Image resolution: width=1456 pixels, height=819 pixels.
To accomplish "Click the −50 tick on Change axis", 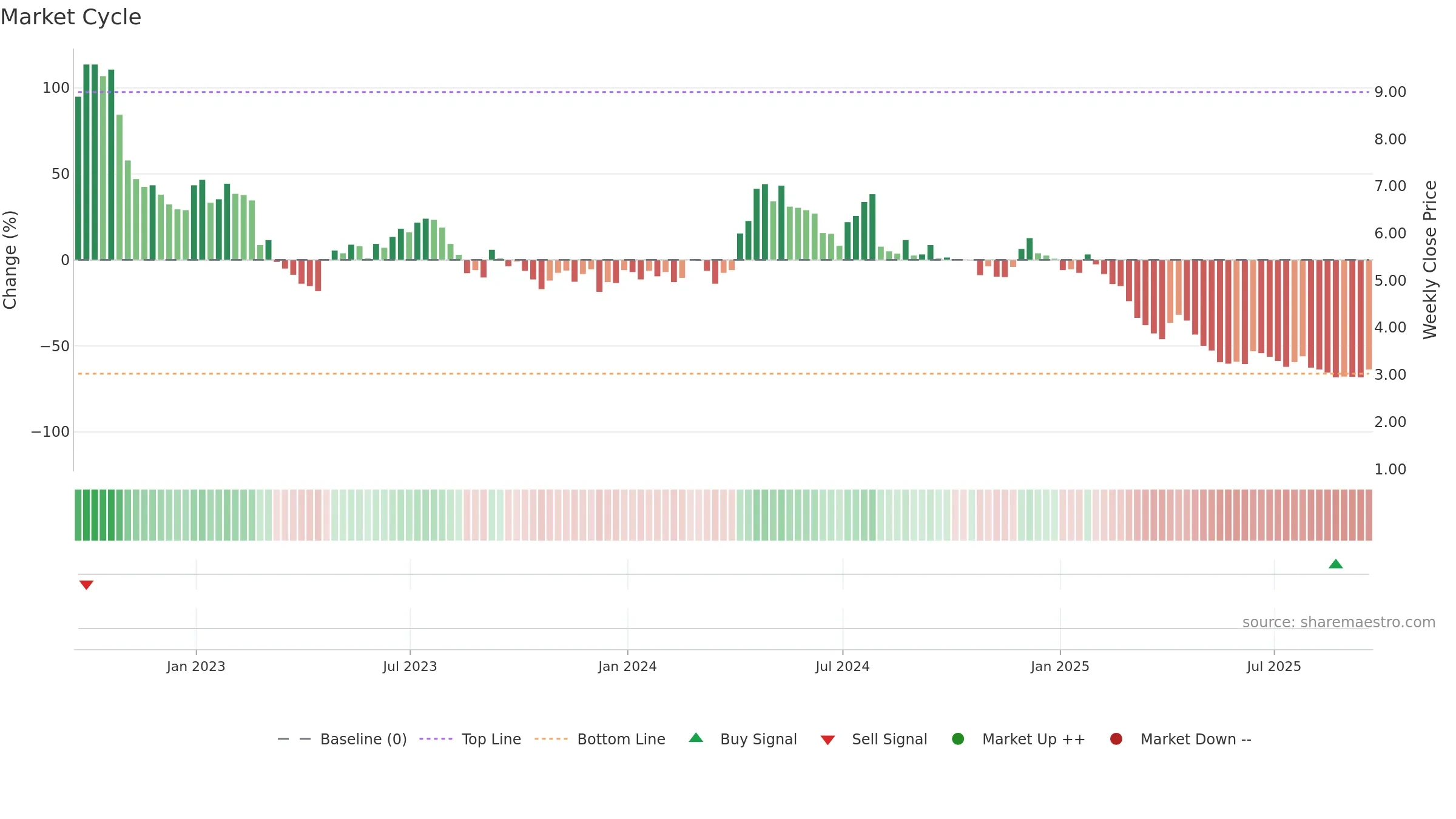I will 55,346.
